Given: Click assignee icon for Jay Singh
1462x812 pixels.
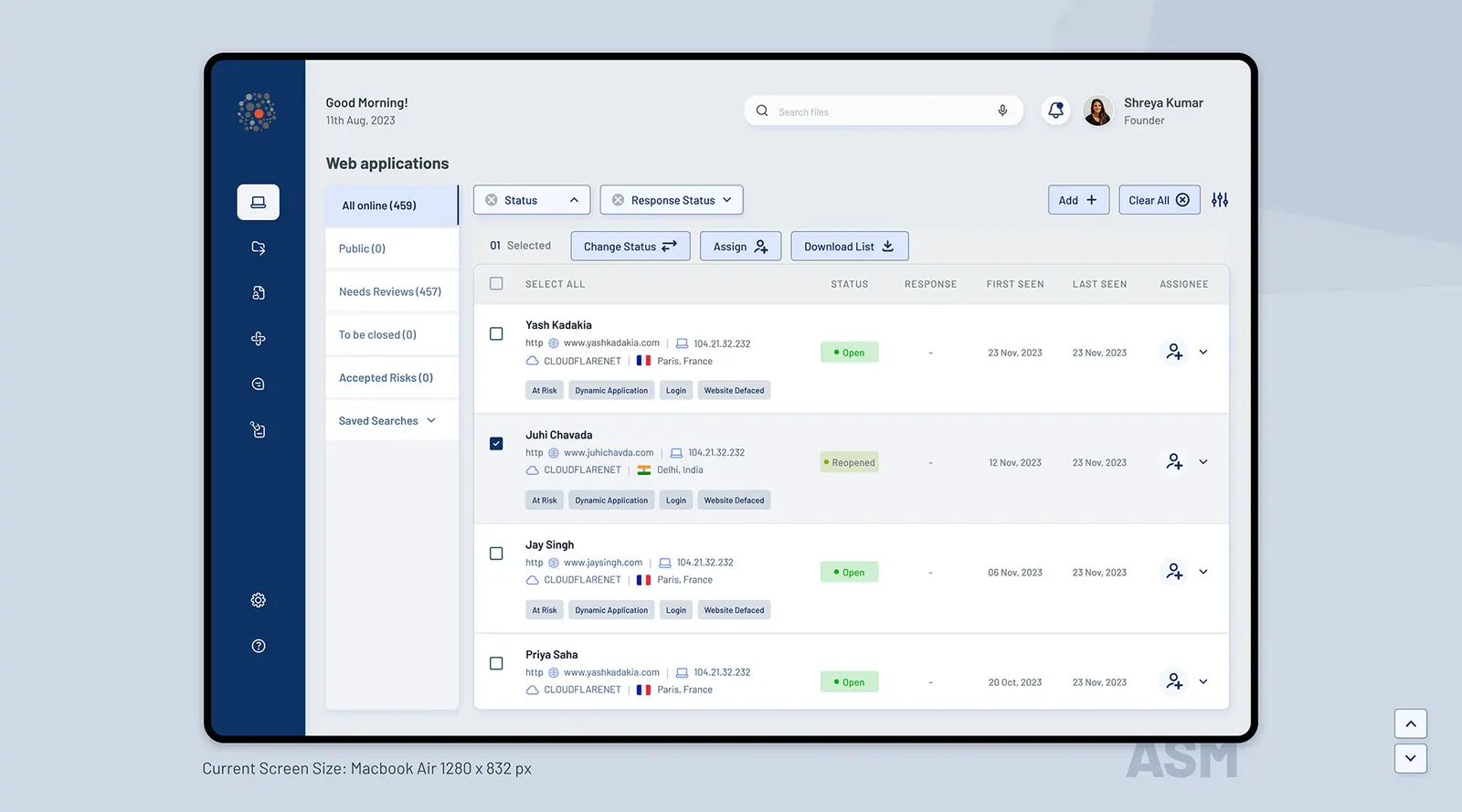Looking at the screenshot, I should [1174, 572].
